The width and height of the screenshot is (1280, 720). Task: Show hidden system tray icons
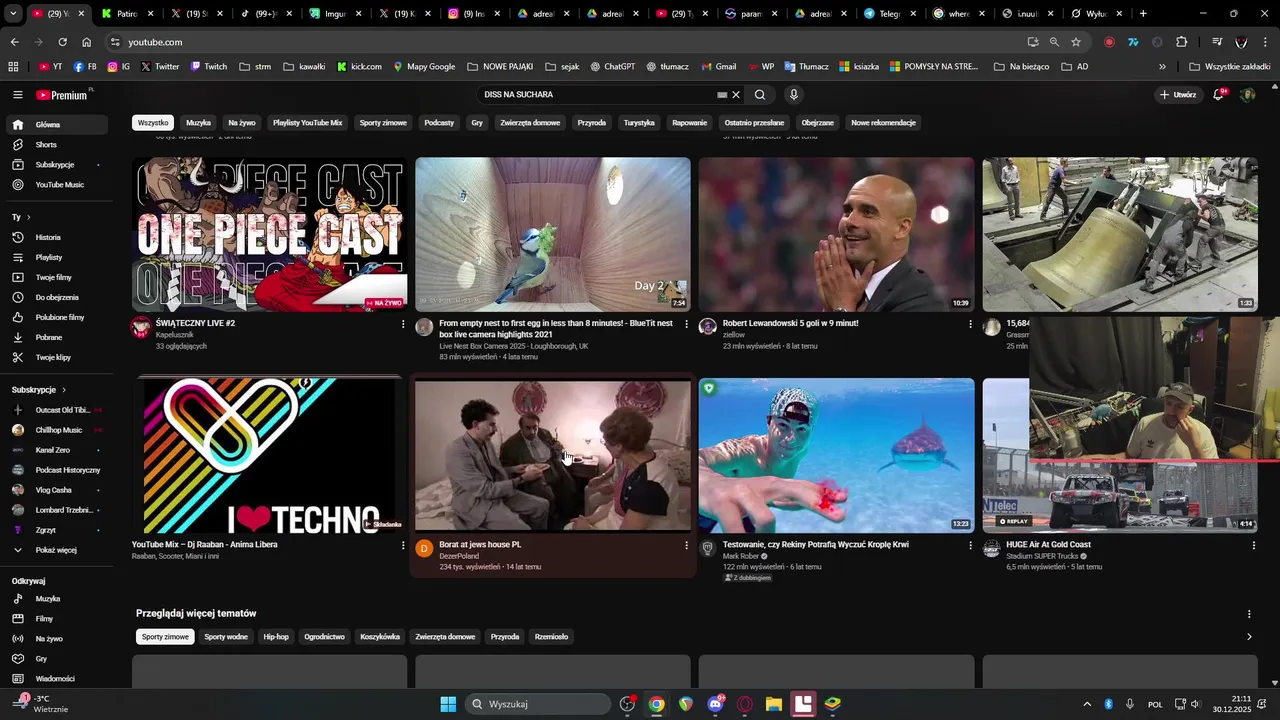click(1087, 704)
